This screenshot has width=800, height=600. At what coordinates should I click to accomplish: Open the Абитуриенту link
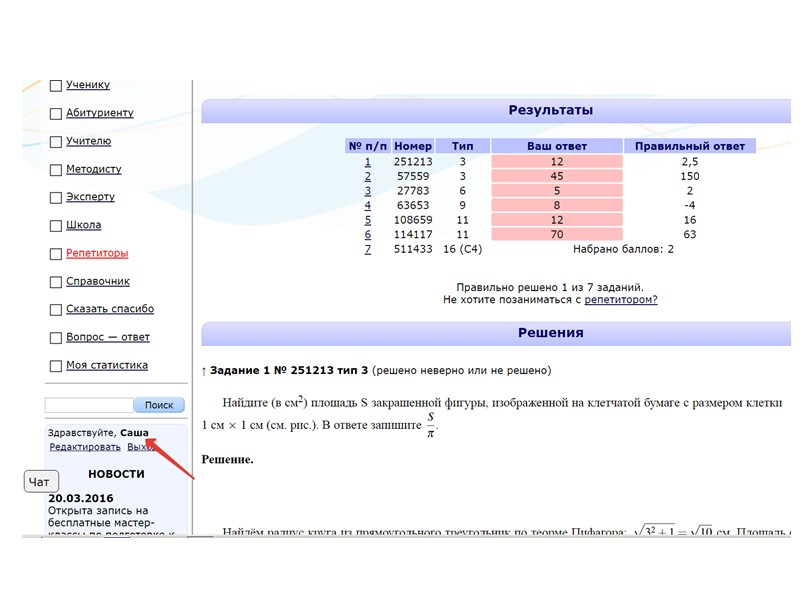(99, 113)
